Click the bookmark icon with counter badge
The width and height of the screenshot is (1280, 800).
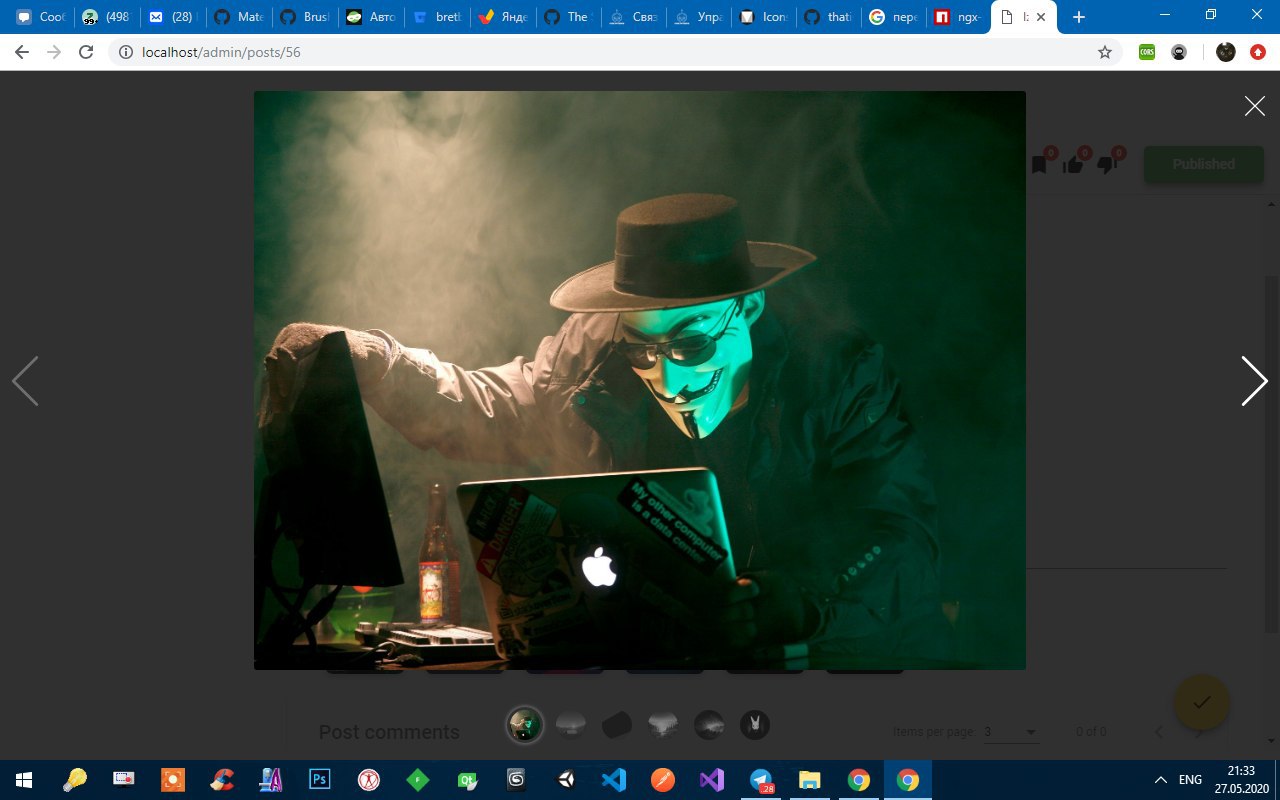(1040, 164)
